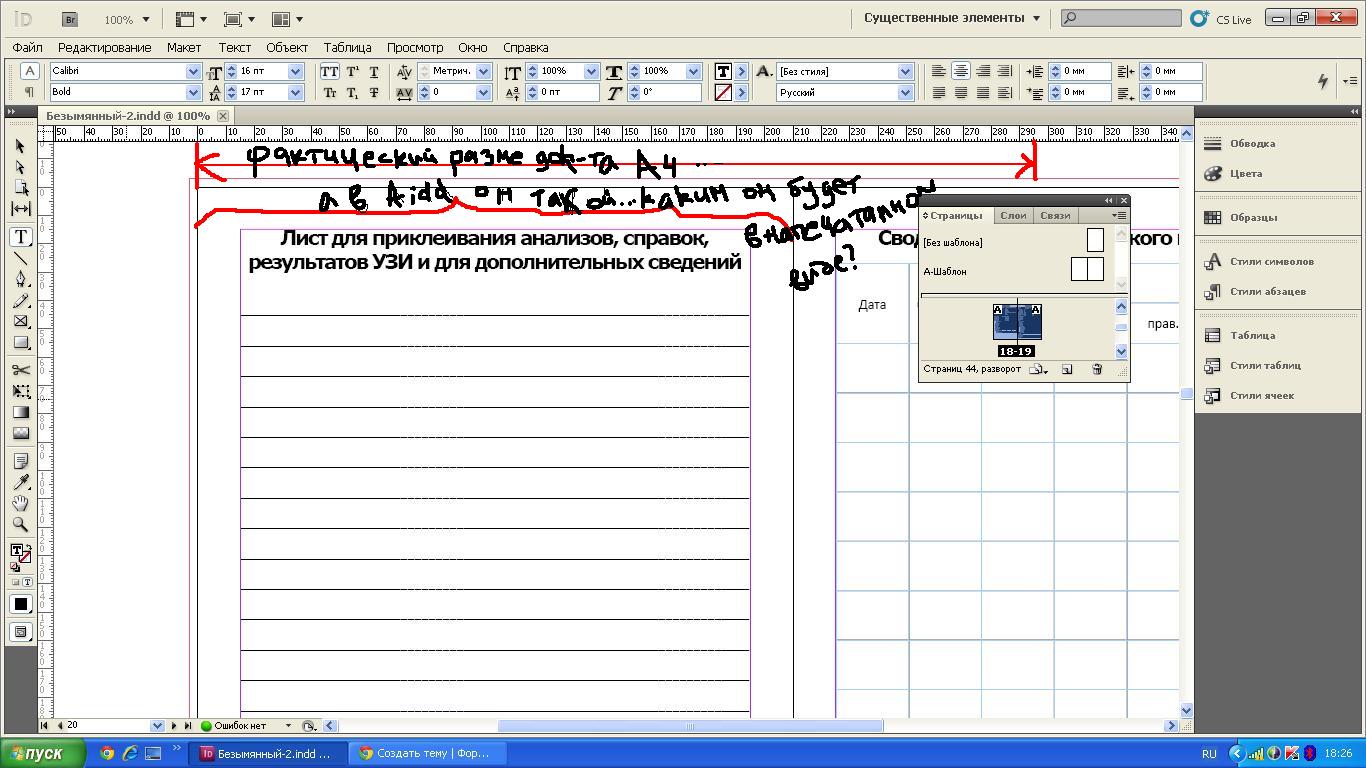Select the Free Transform tool

[20, 391]
